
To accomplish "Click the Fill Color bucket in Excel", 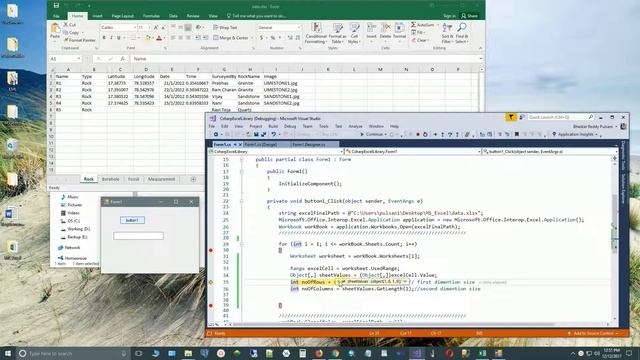I will 148,38.
